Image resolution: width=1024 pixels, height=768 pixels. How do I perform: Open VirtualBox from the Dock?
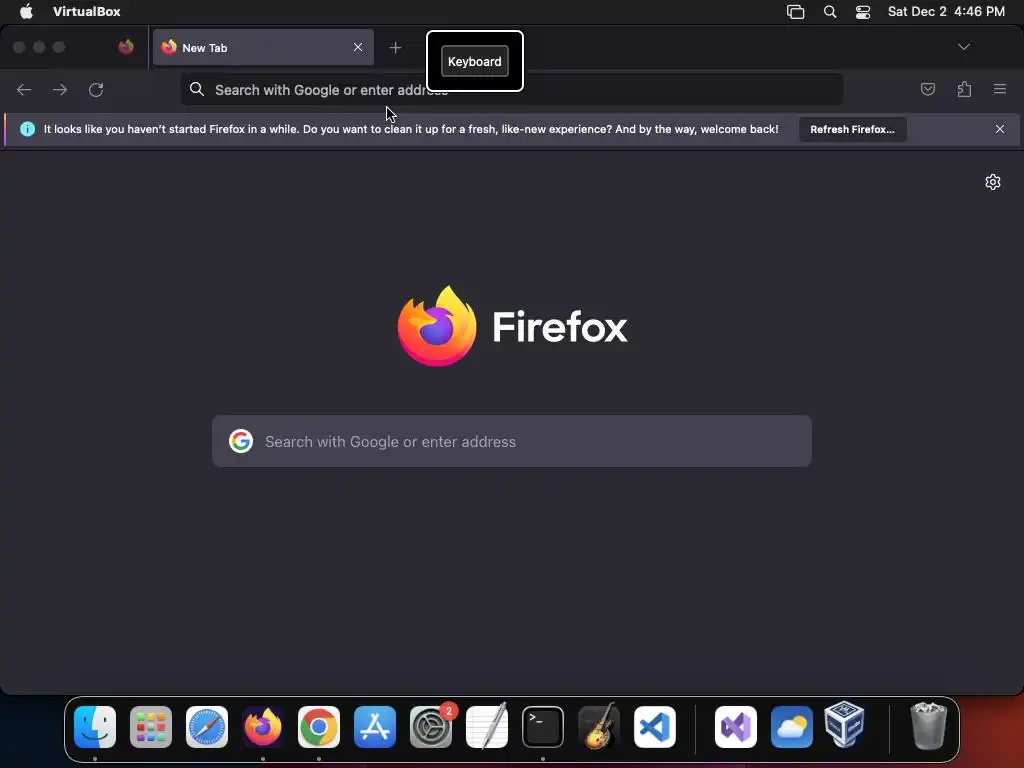pyautogui.click(x=844, y=724)
